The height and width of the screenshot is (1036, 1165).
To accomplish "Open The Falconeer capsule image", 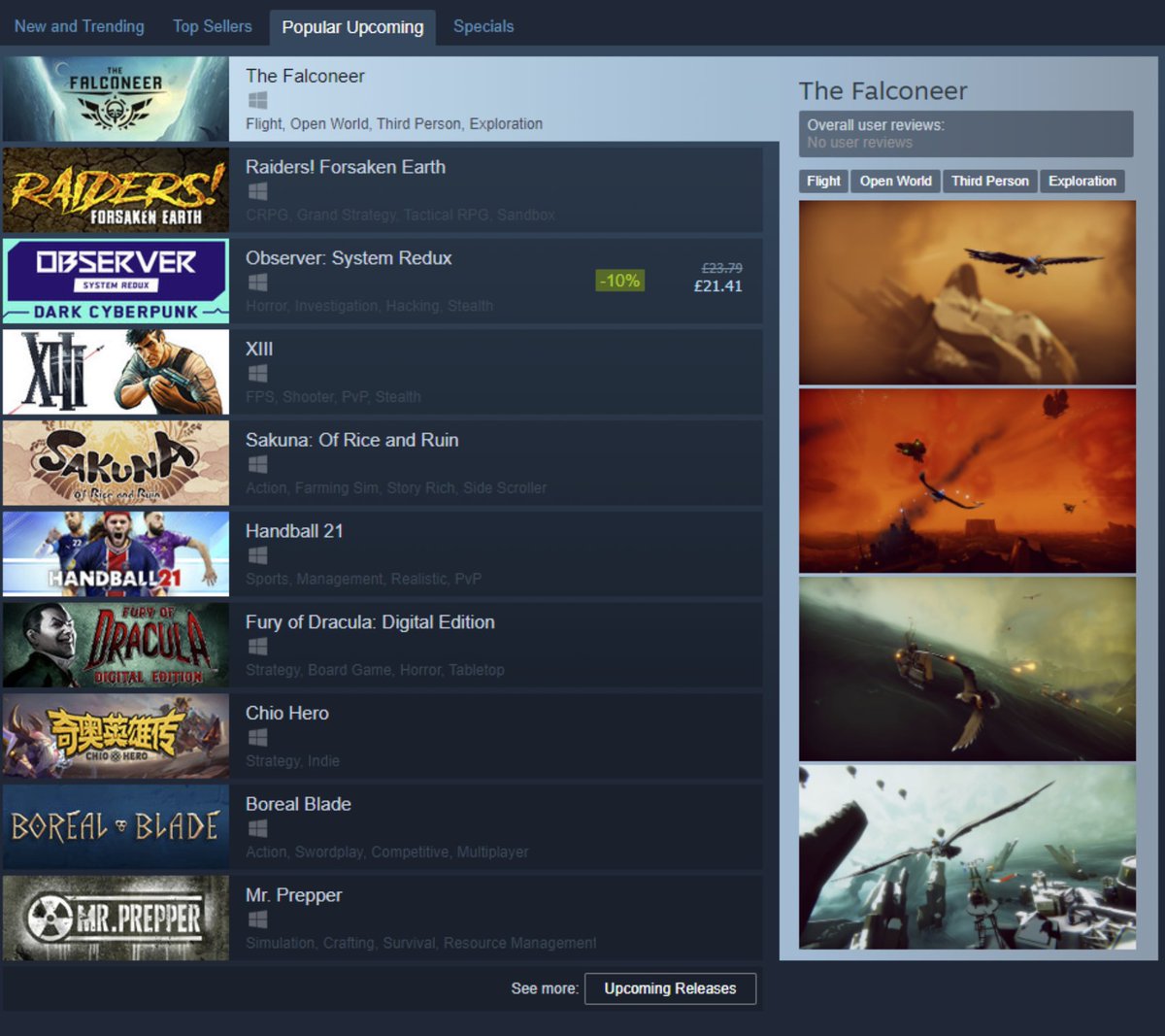I will [116, 99].
